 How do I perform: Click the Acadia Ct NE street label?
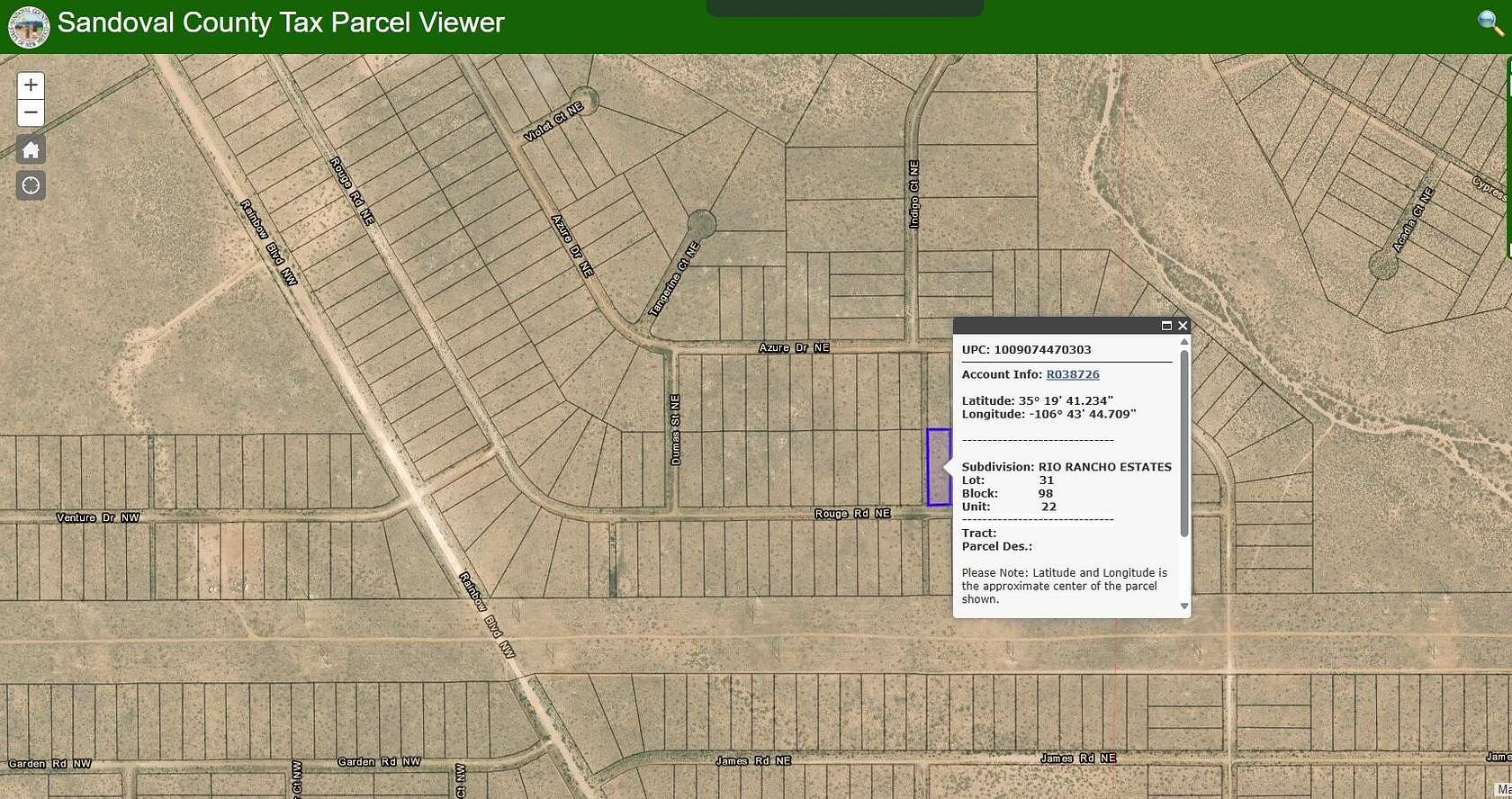[x=1412, y=220]
